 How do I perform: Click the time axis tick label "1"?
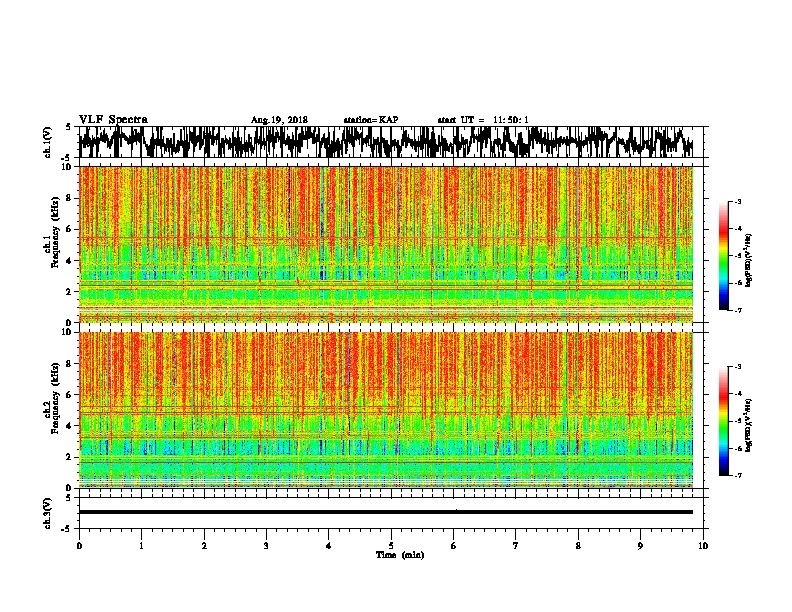142,546
